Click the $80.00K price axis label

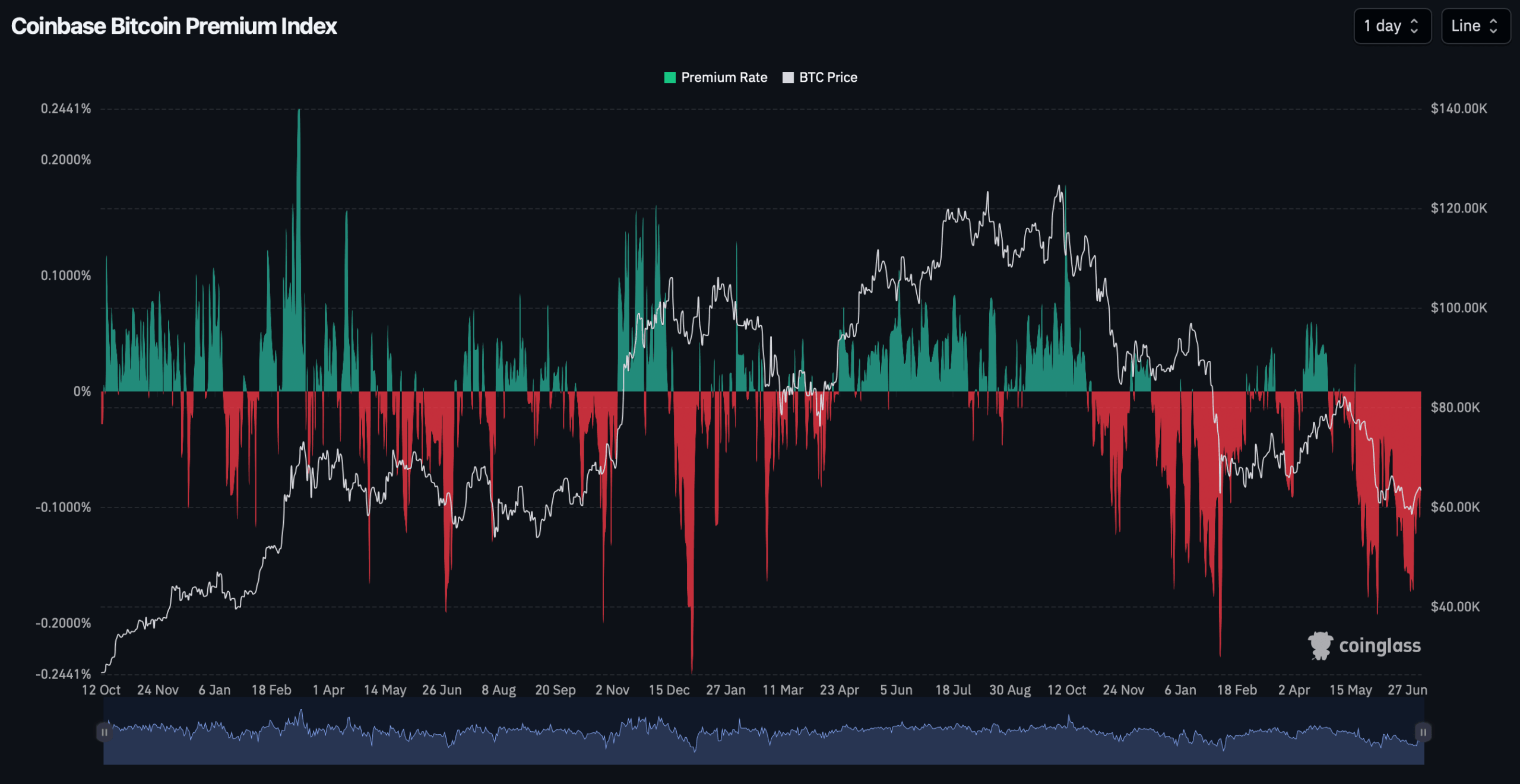pos(1455,407)
